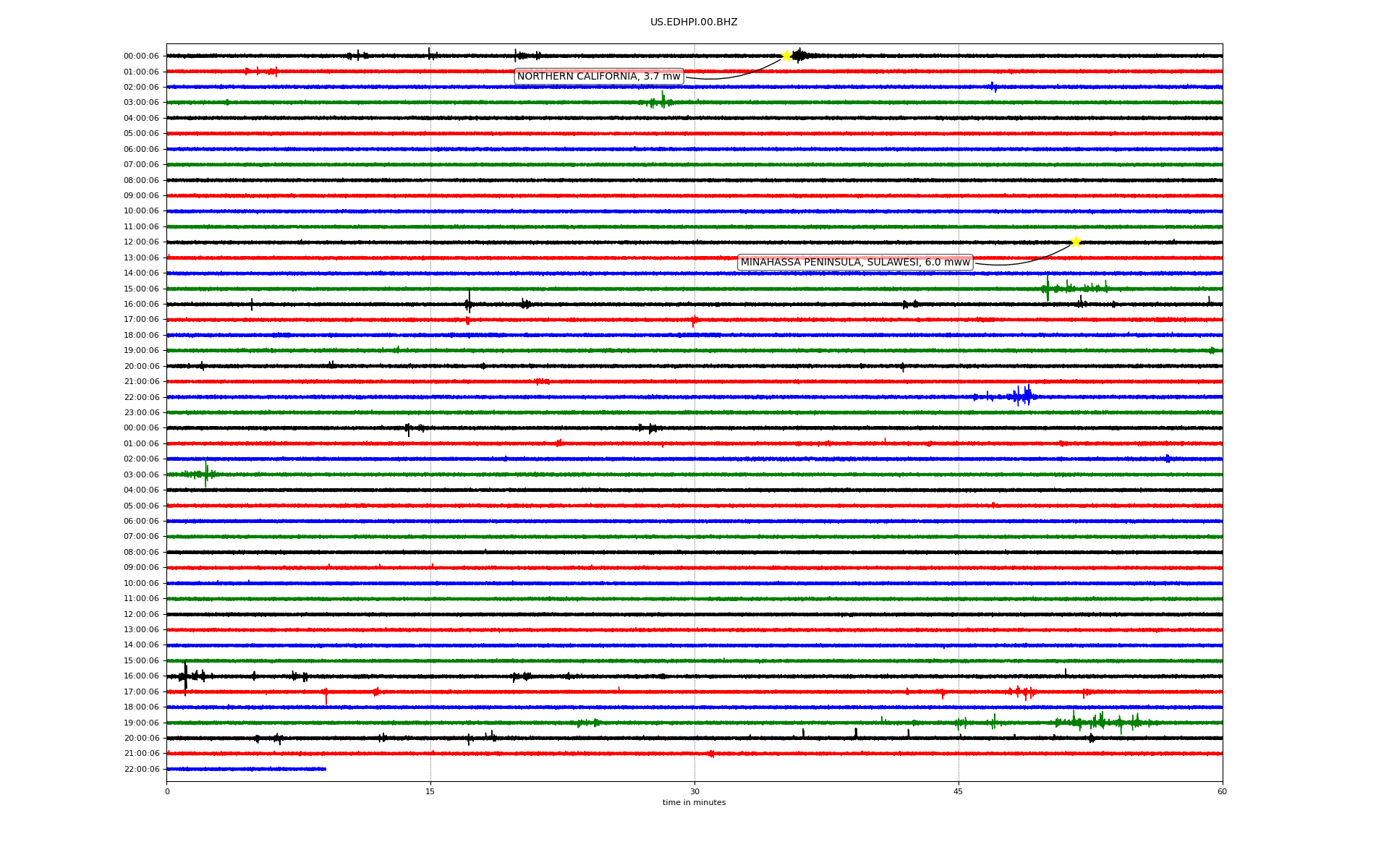The image size is (1389, 868).
Task: Click the x-axis tick label 15
Action: click(x=430, y=791)
